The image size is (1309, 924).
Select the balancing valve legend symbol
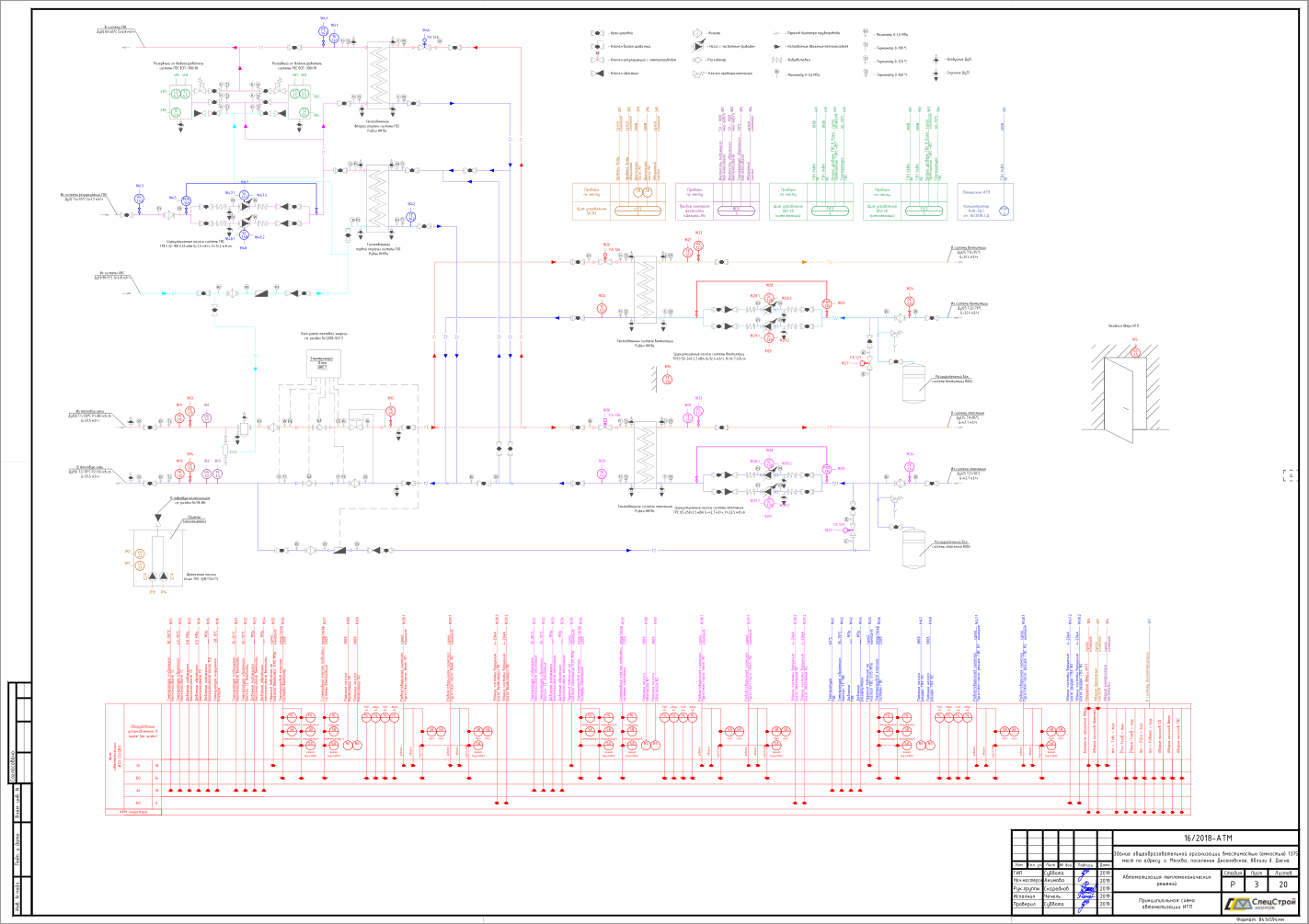tap(597, 46)
